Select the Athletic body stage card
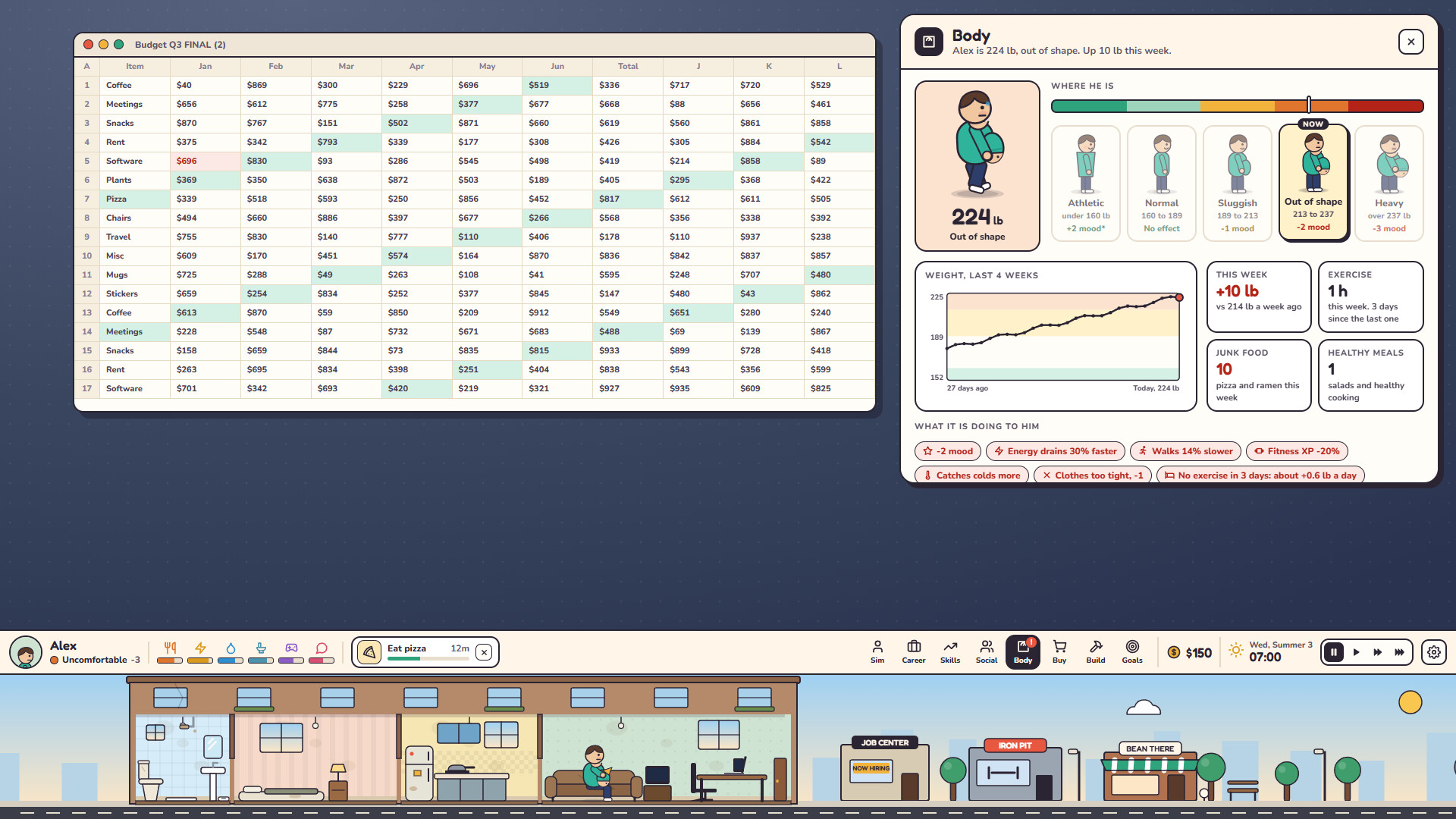Viewport: 1456px width, 819px height. (x=1086, y=184)
